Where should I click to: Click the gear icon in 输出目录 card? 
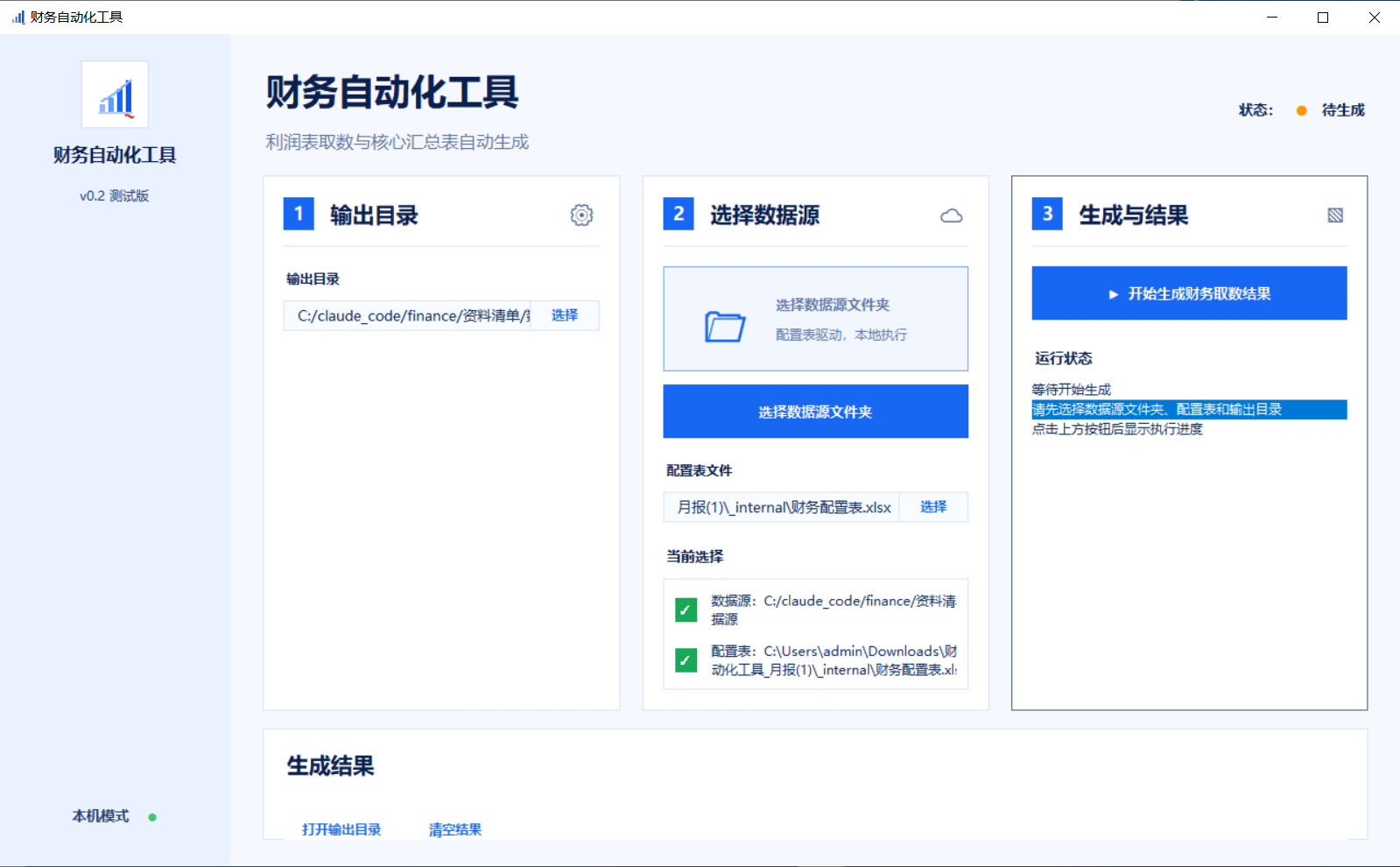pyautogui.click(x=581, y=215)
